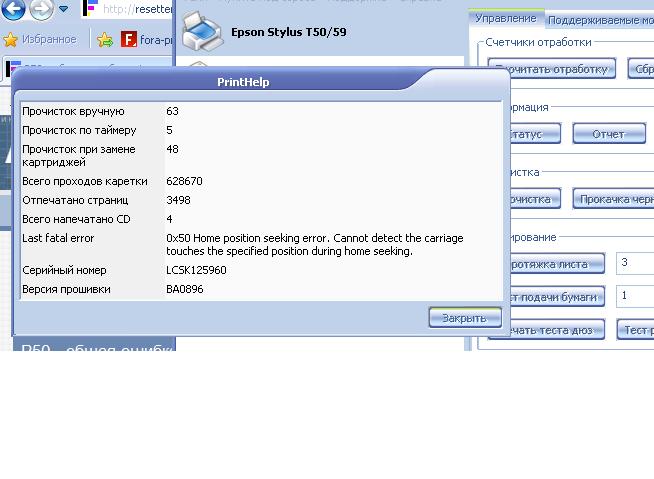
Task: Open the fora-pr bookmark icon
Action: pyautogui.click(x=128, y=39)
